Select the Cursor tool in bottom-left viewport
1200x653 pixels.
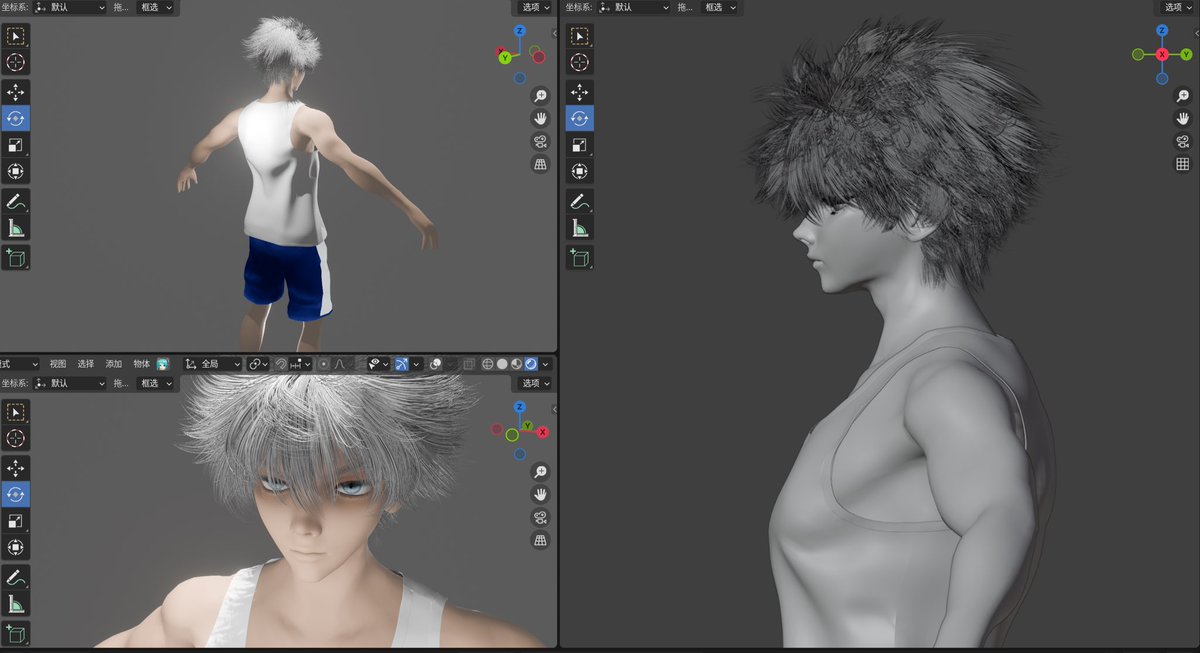coord(16,438)
